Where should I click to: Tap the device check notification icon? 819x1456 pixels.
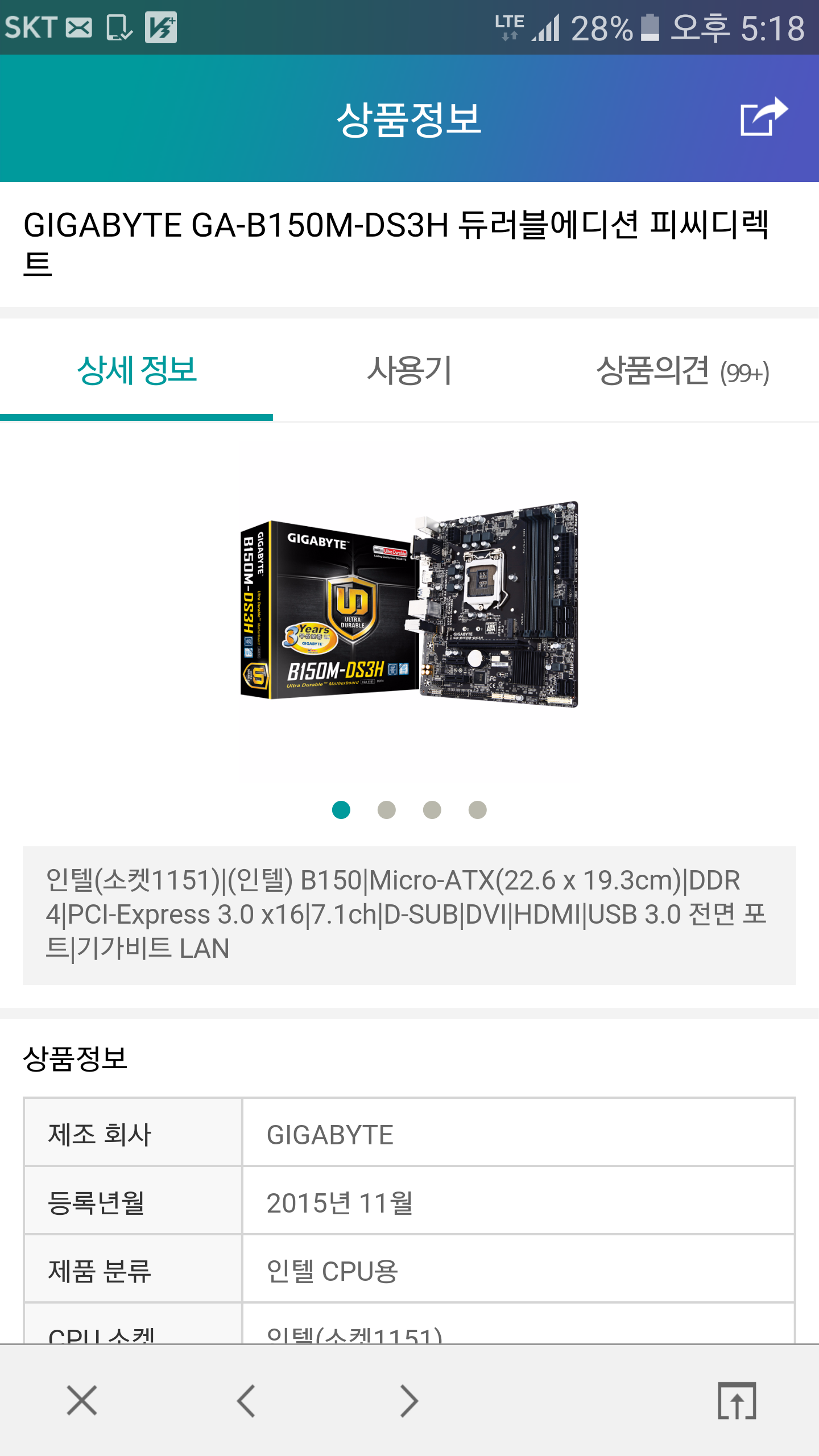(119, 27)
